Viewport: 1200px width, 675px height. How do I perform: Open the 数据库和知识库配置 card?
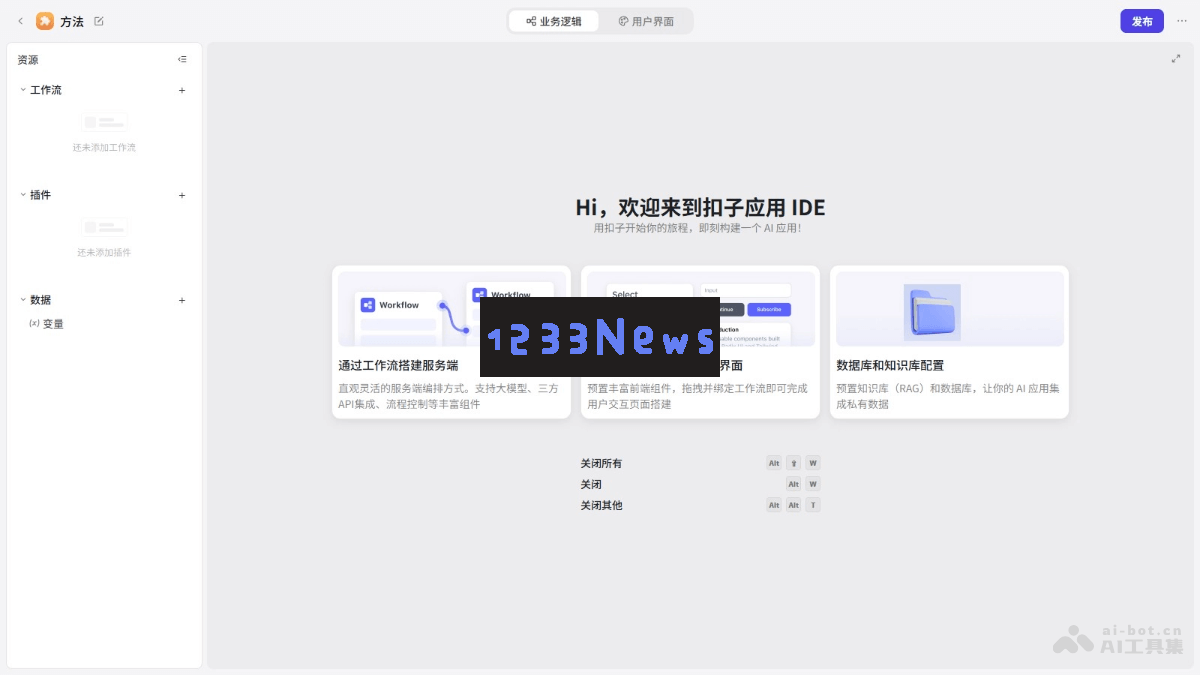click(949, 342)
